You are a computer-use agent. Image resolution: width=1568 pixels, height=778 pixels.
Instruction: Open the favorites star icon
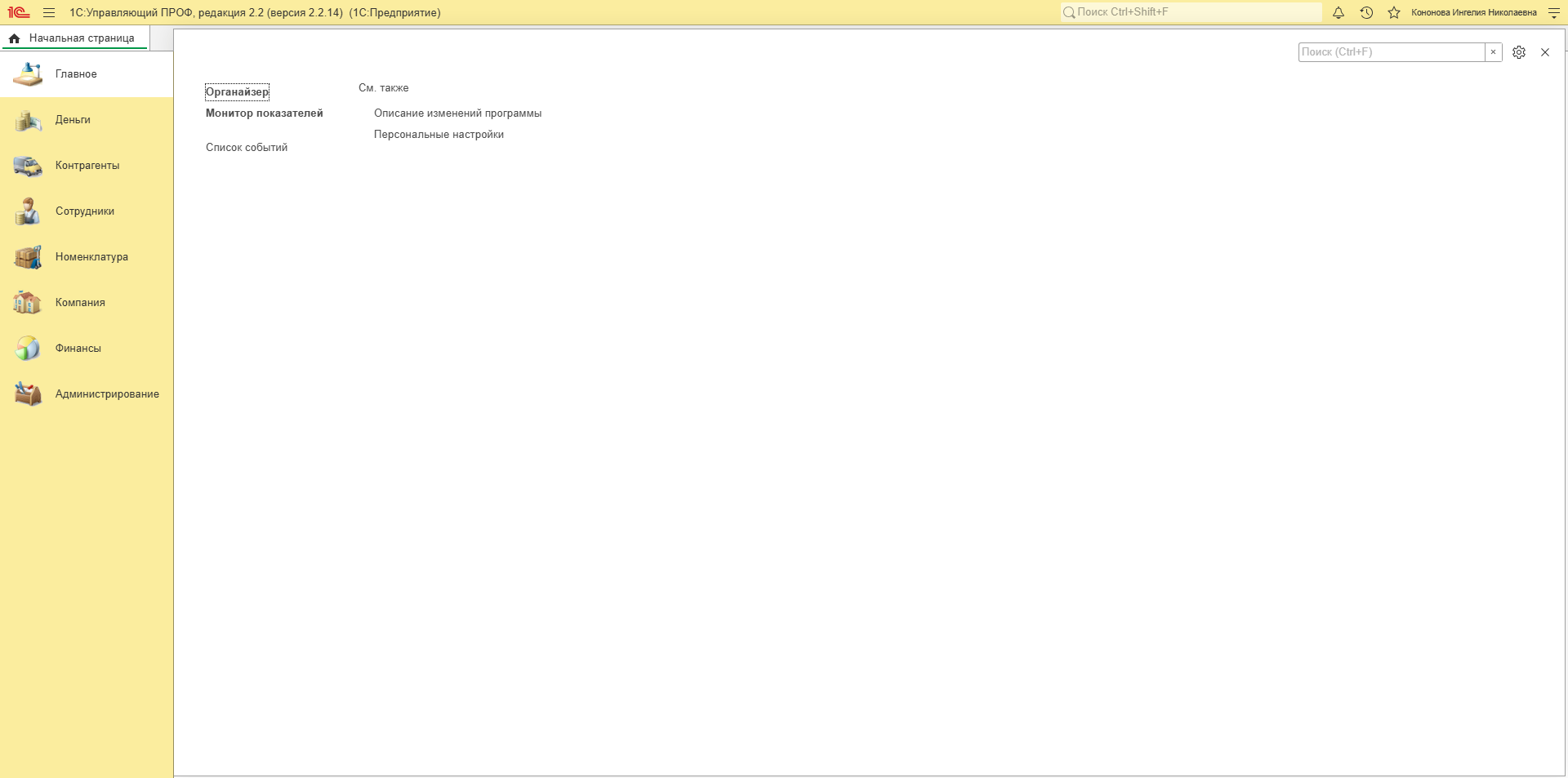pos(1394,12)
